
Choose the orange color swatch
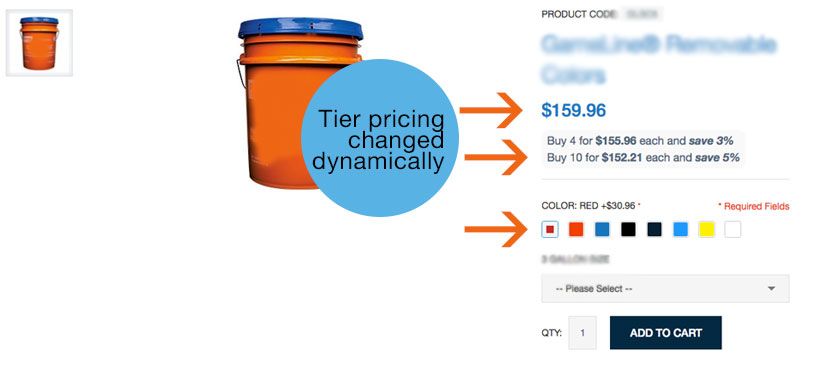pyautogui.click(x=576, y=229)
